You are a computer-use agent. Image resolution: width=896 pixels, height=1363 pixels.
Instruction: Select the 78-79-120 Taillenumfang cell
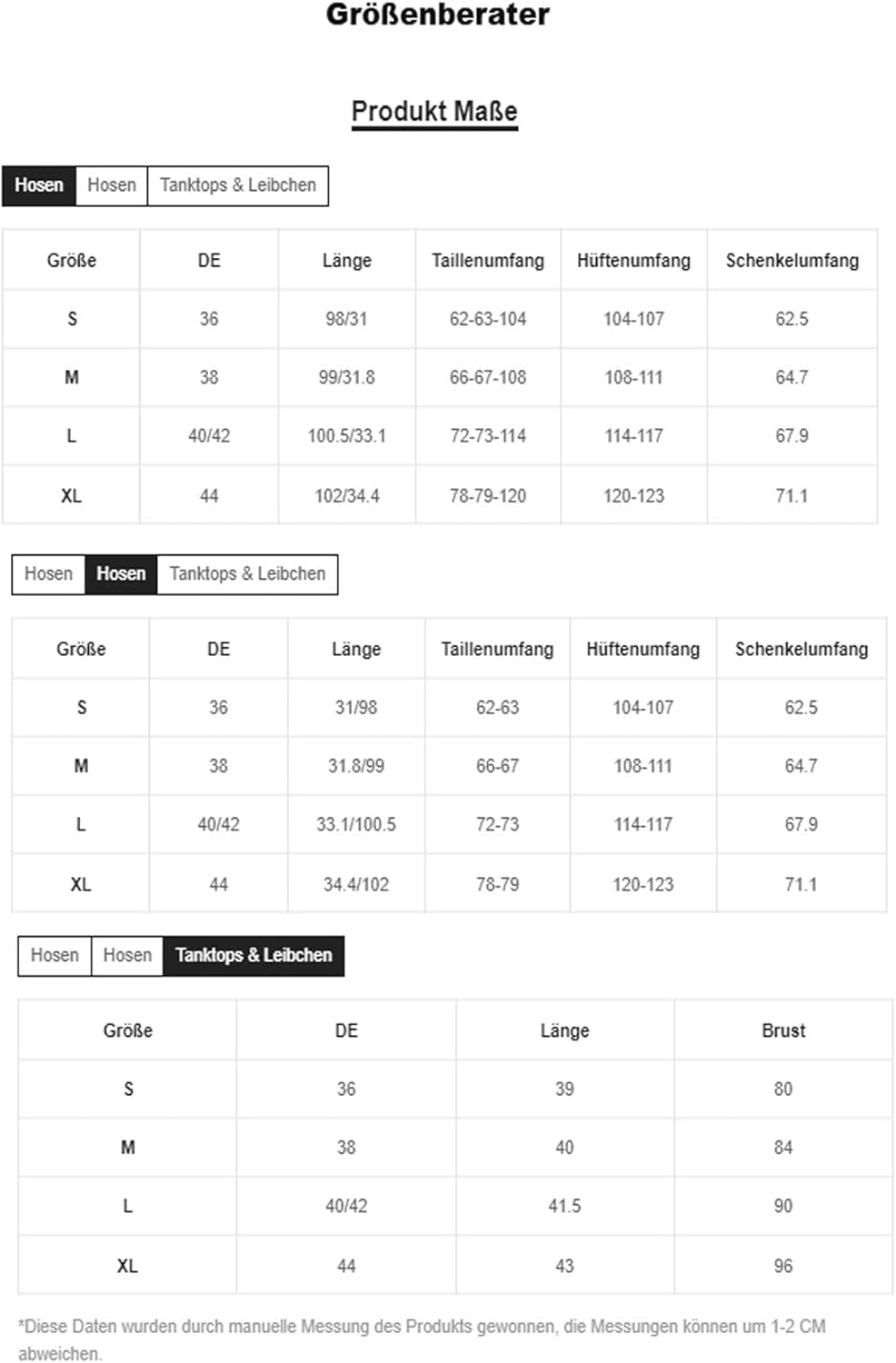[x=488, y=496]
